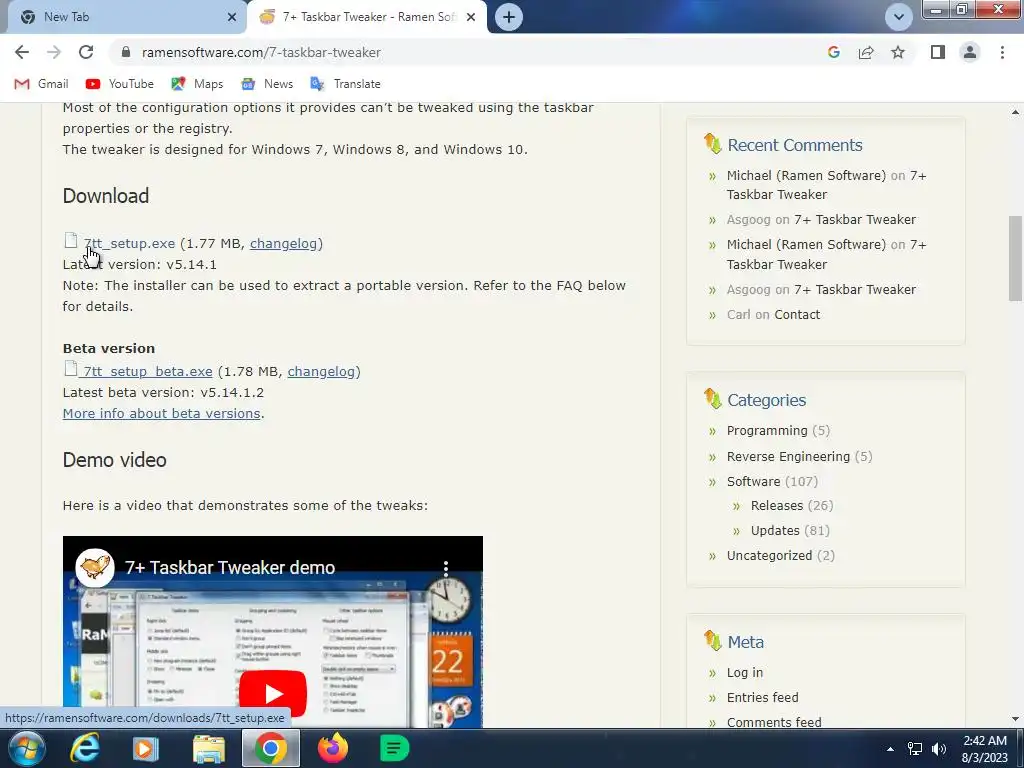Open the green notes app on taskbar
1024x768 pixels.
point(394,748)
